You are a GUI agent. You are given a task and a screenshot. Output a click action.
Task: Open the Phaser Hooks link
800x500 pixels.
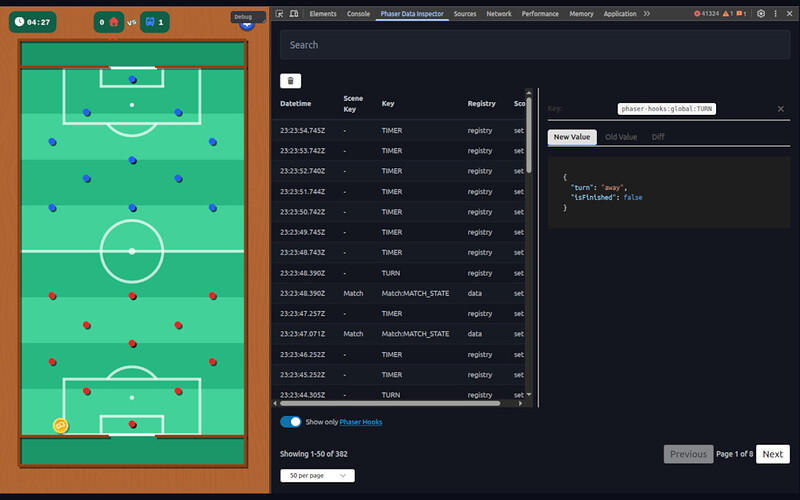point(361,422)
